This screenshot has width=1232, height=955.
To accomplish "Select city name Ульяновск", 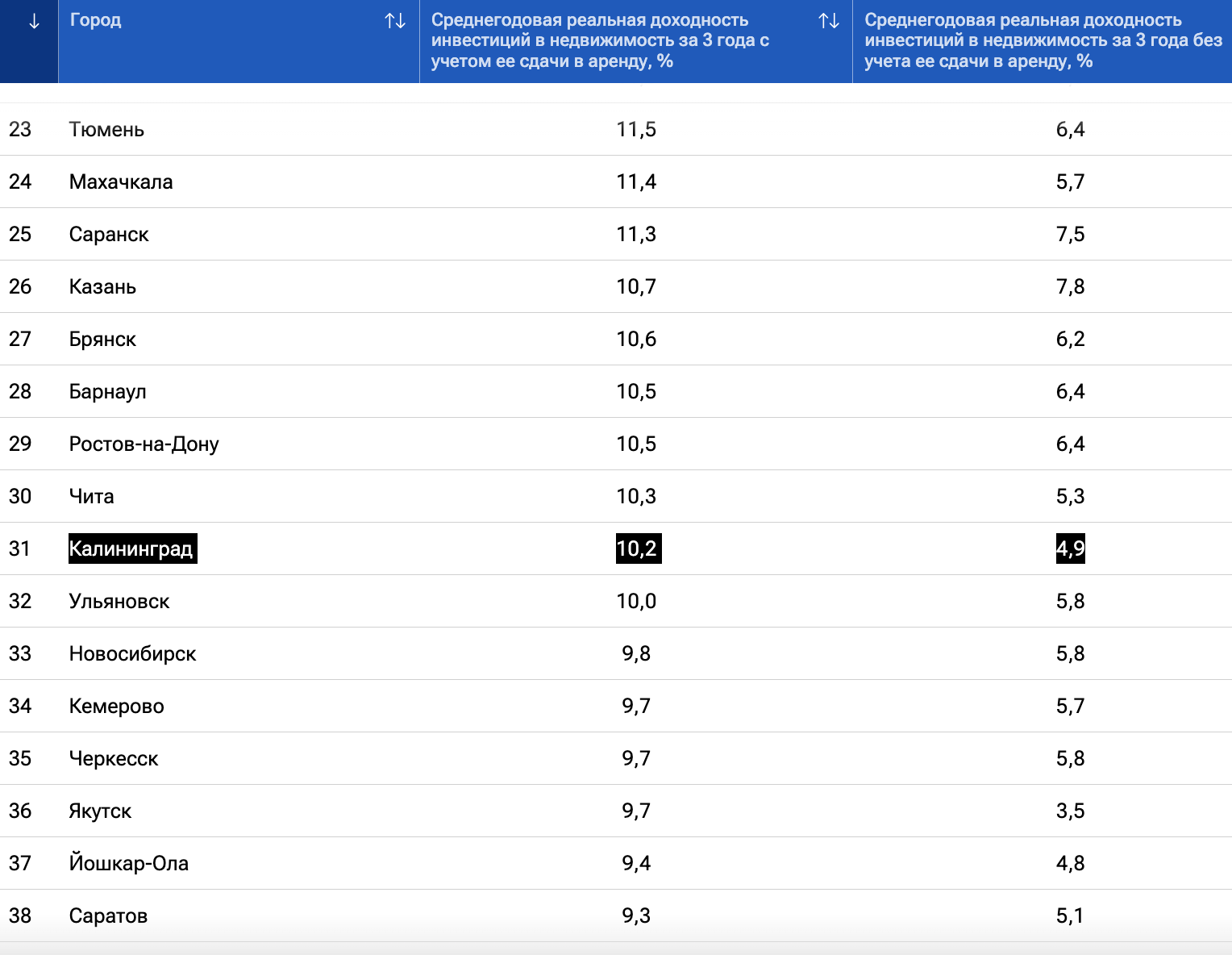I will (x=119, y=602).
